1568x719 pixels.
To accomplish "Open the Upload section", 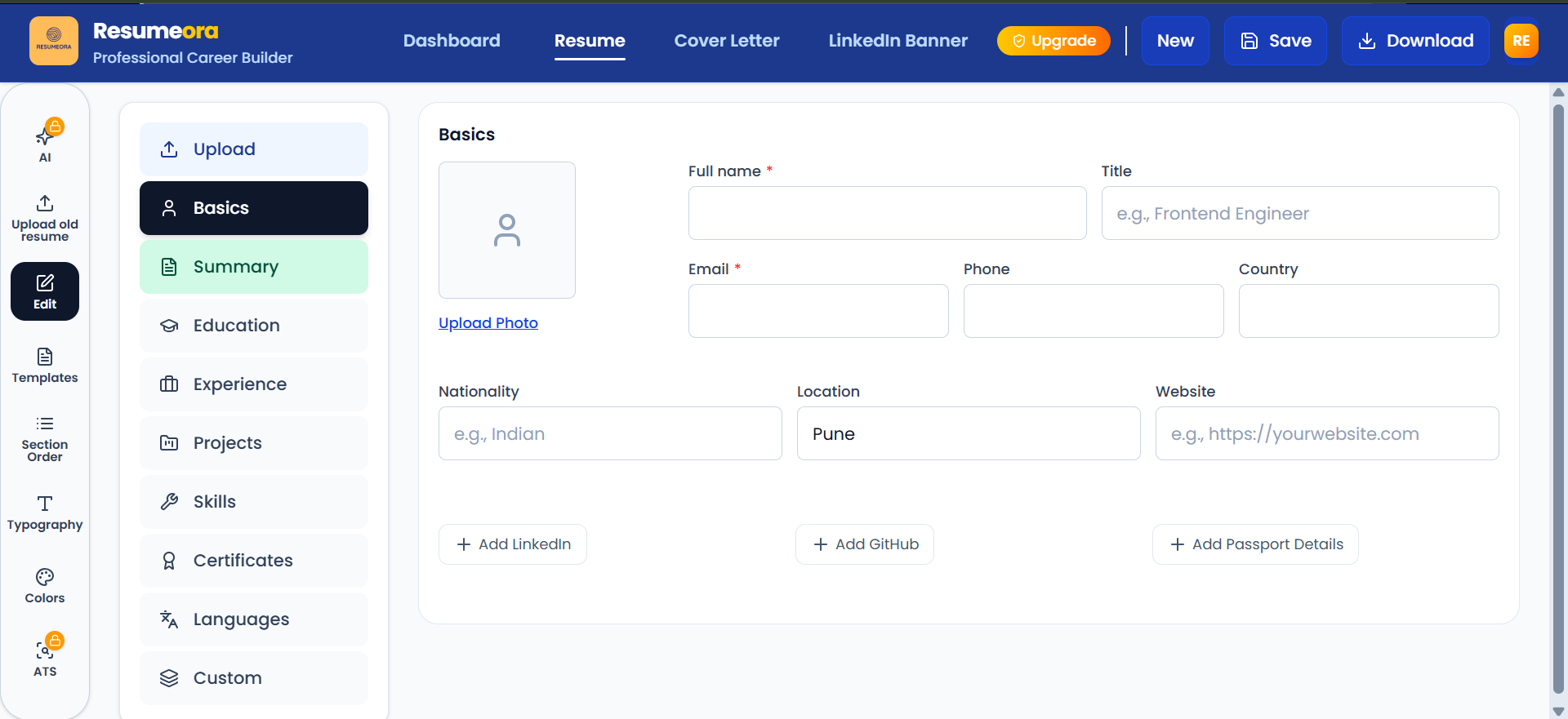I will pos(254,149).
